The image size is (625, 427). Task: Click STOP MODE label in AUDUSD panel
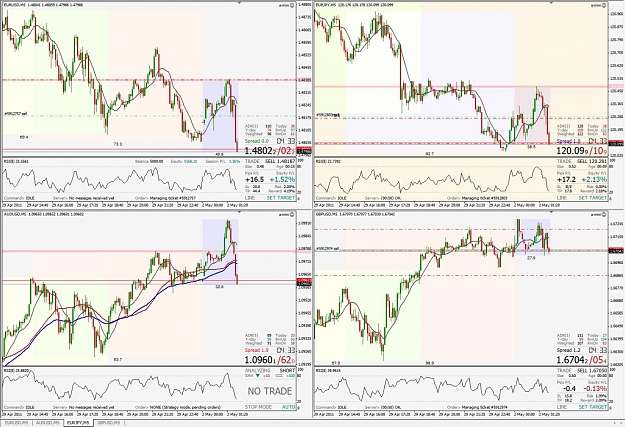click(258, 407)
